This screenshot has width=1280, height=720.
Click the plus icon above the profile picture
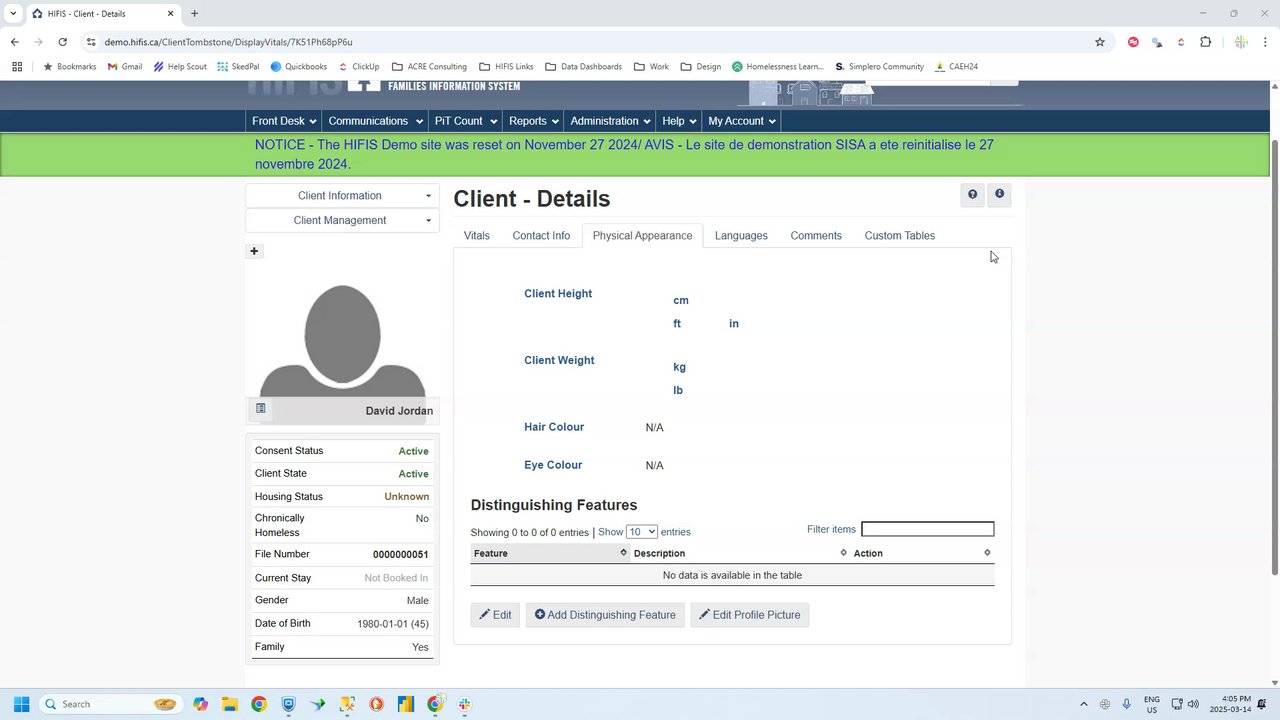coord(254,251)
